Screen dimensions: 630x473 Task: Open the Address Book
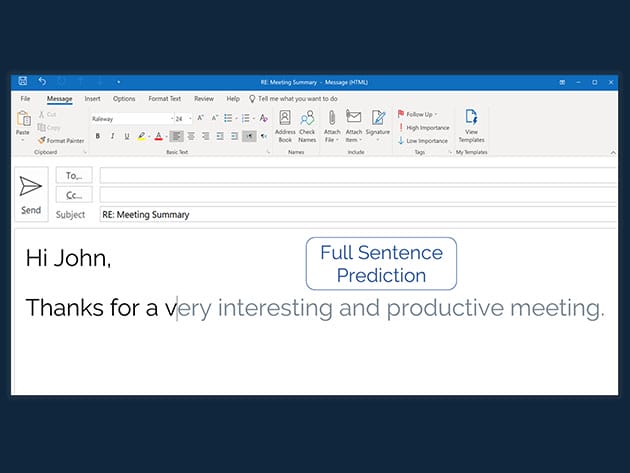[285, 125]
